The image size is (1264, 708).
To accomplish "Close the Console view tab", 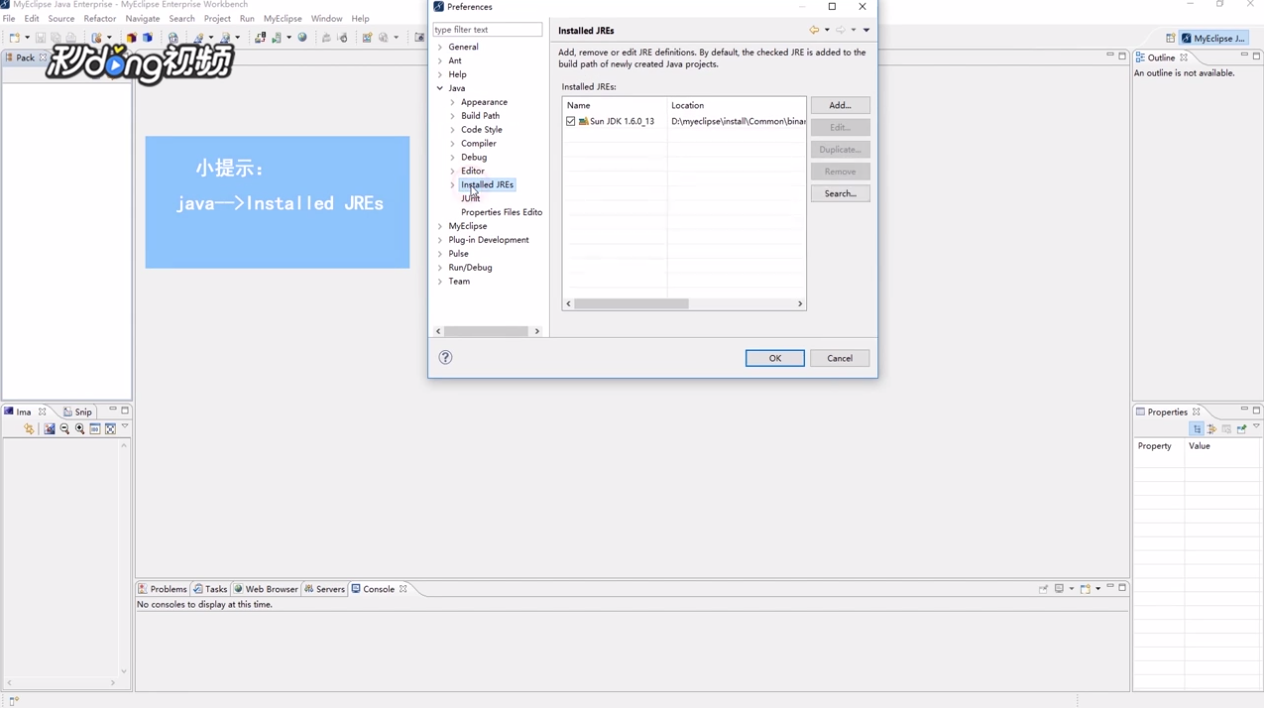I will 403,589.
